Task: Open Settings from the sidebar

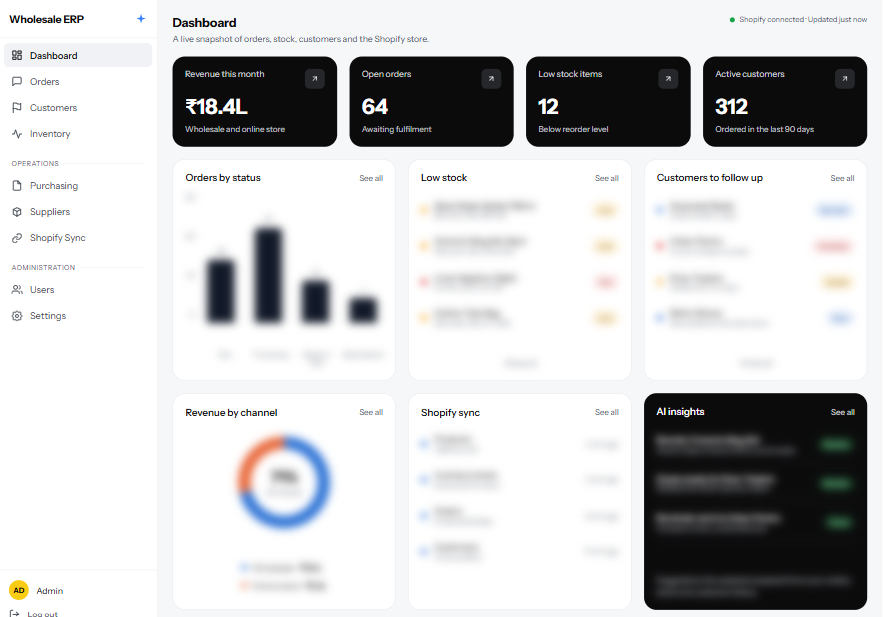Action: pos(78,315)
